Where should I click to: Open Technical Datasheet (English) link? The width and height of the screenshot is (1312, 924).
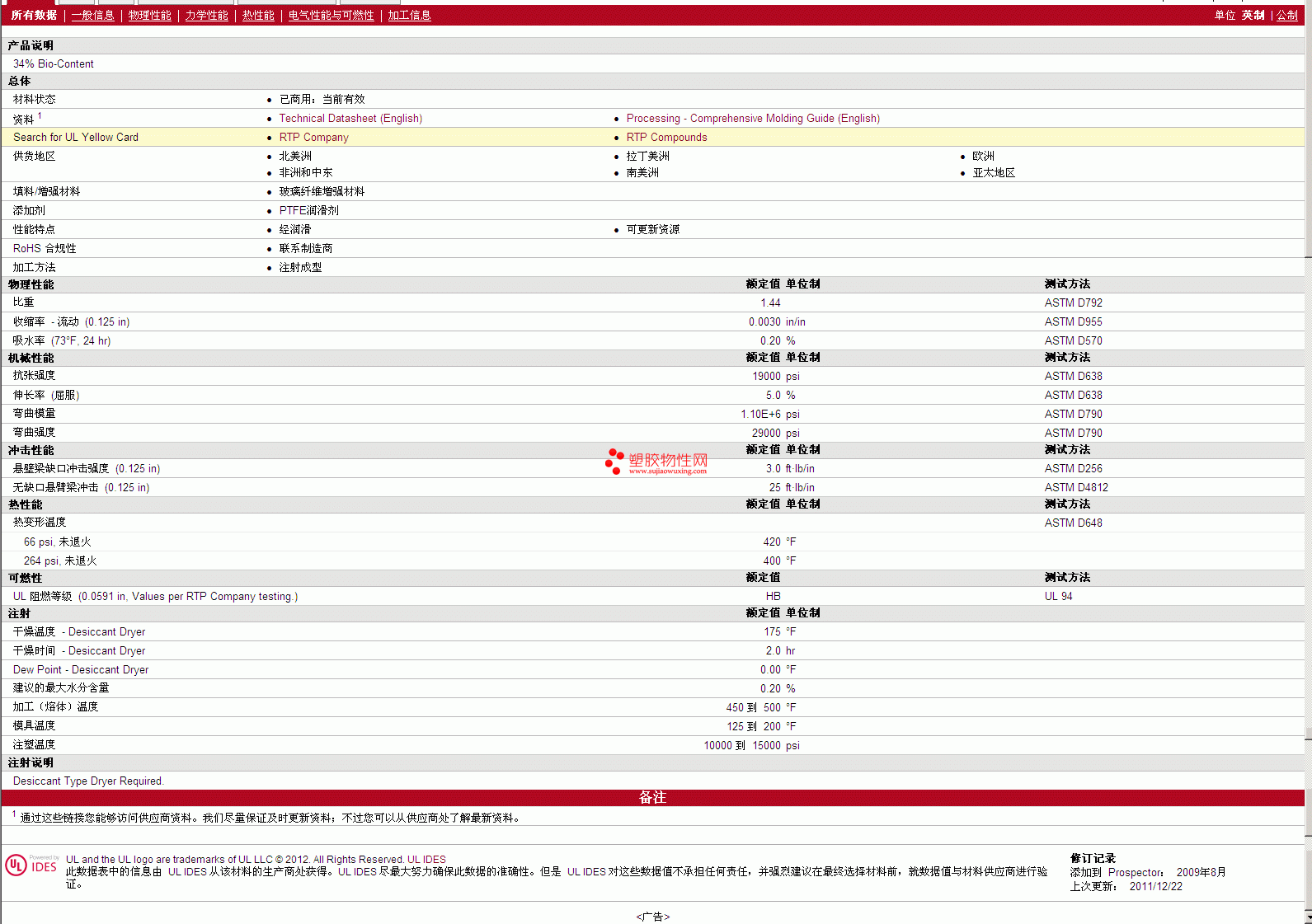point(350,119)
